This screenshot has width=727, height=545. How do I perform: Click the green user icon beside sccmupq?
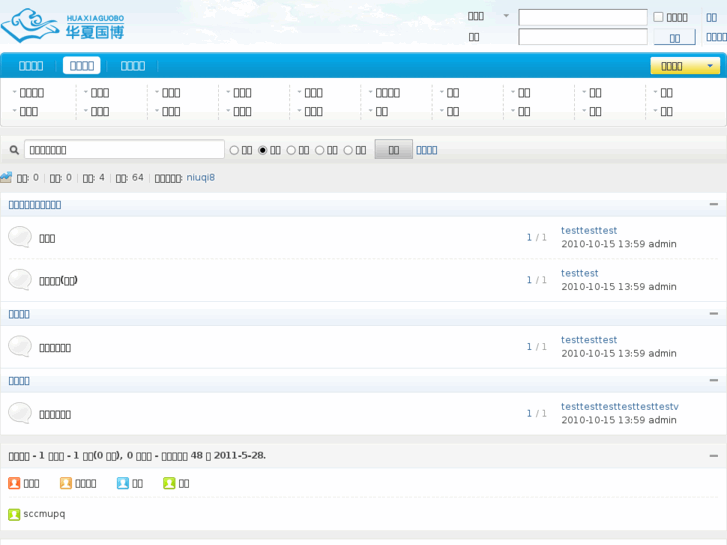point(14,514)
